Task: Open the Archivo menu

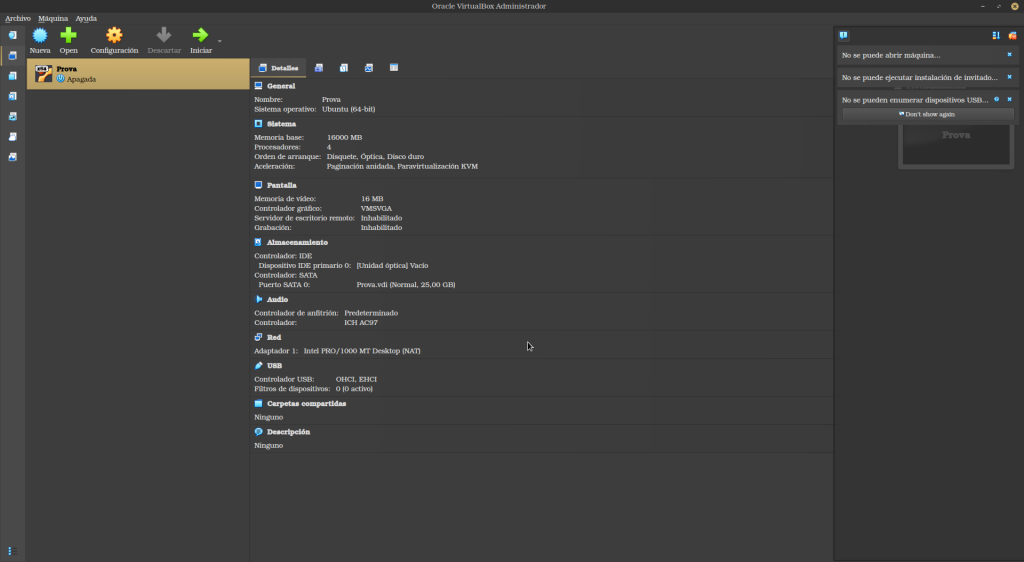Action: [18, 18]
